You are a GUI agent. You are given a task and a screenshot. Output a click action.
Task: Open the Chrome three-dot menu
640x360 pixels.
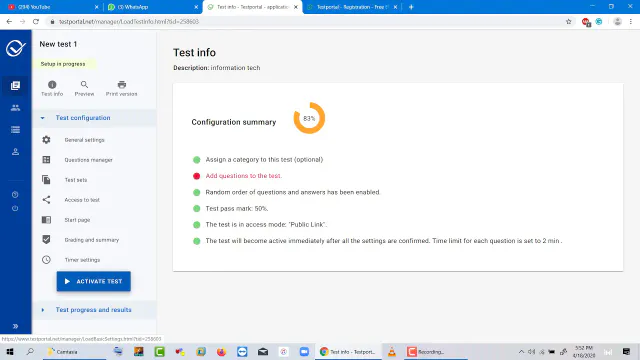pos(631,22)
